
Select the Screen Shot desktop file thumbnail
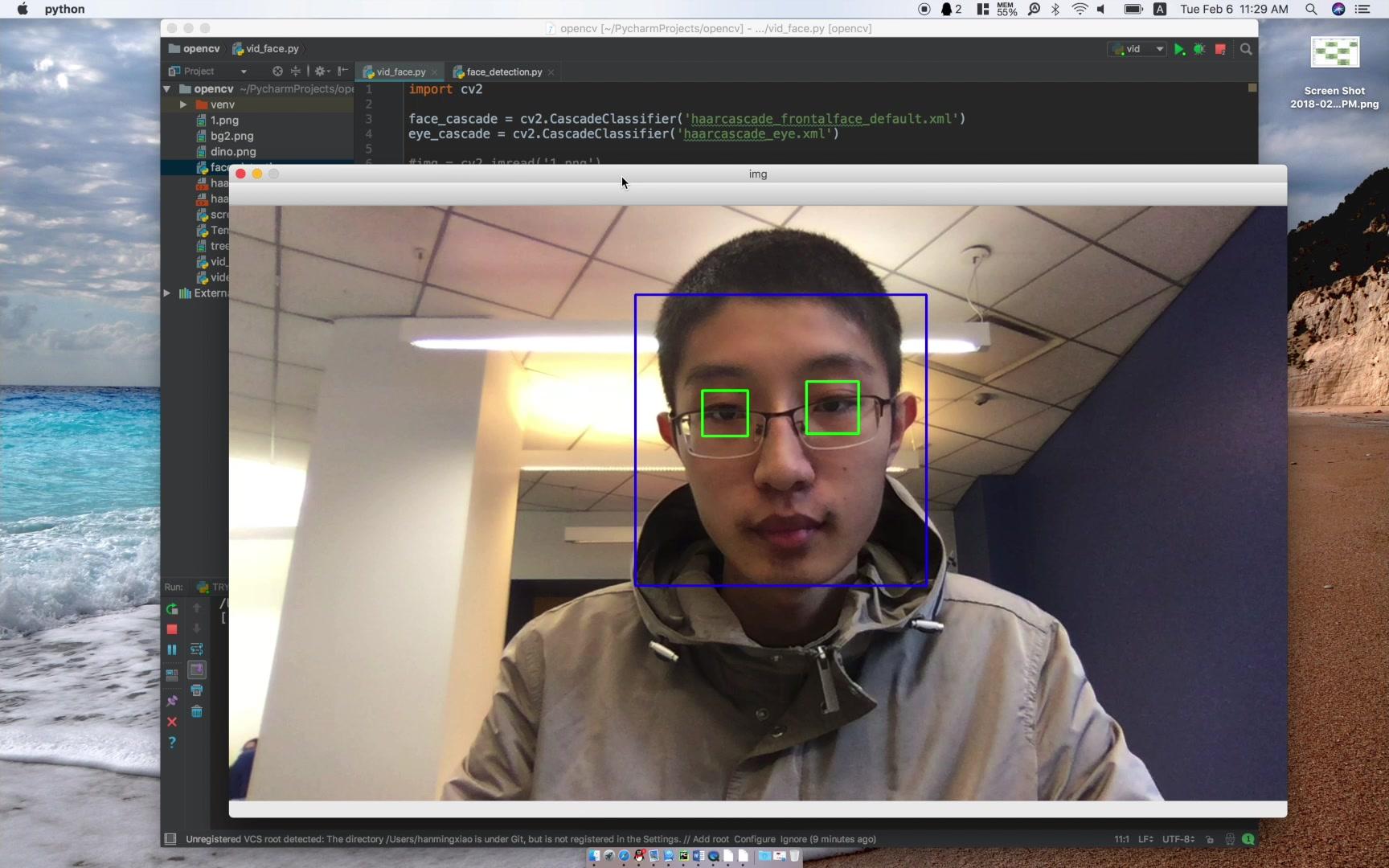[x=1334, y=53]
